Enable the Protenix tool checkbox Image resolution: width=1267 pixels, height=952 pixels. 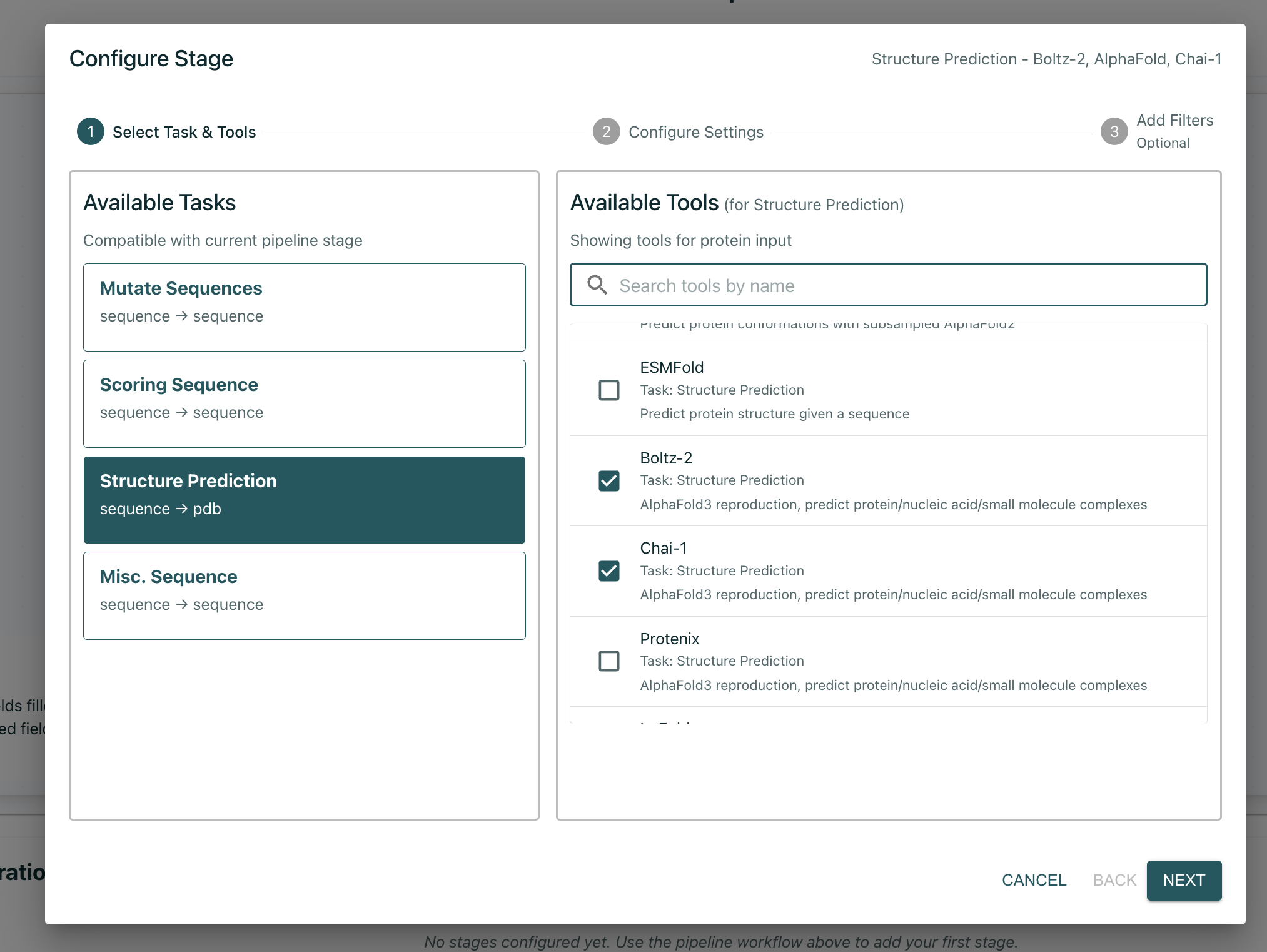pos(609,661)
